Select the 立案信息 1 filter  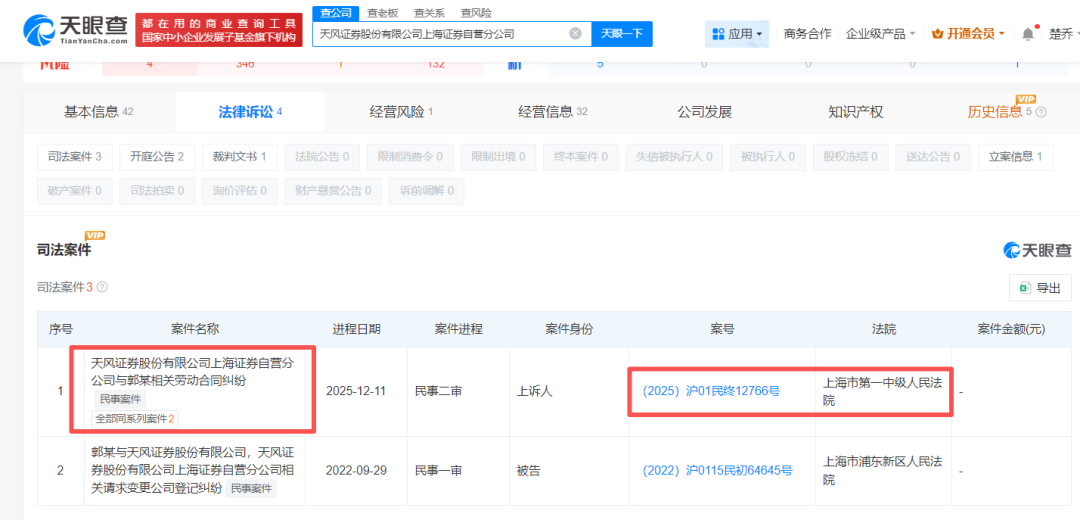[x=1015, y=156]
